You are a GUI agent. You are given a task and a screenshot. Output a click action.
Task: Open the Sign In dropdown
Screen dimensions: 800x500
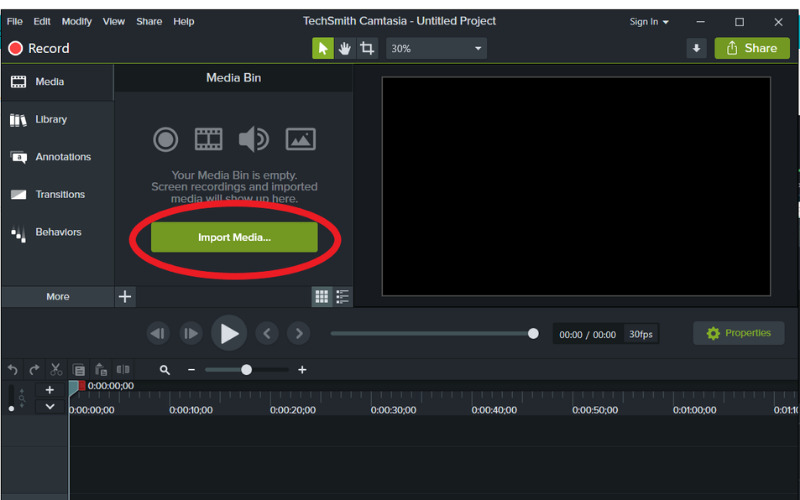[x=649, y=22]
